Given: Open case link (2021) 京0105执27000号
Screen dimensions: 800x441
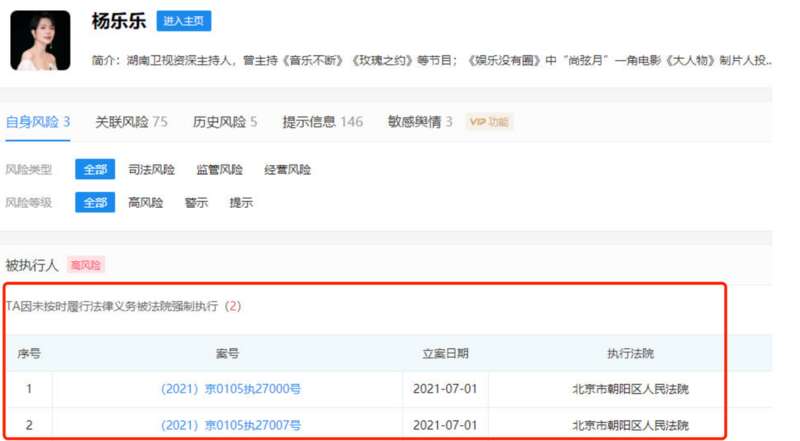Looking at the screenshot, I should 231,389.
